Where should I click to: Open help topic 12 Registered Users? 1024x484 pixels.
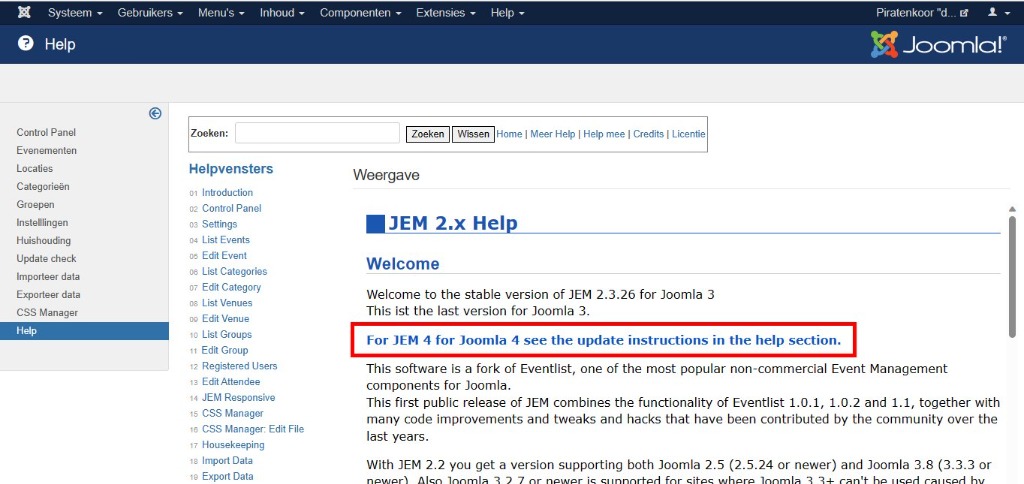(x=240, y=366)
